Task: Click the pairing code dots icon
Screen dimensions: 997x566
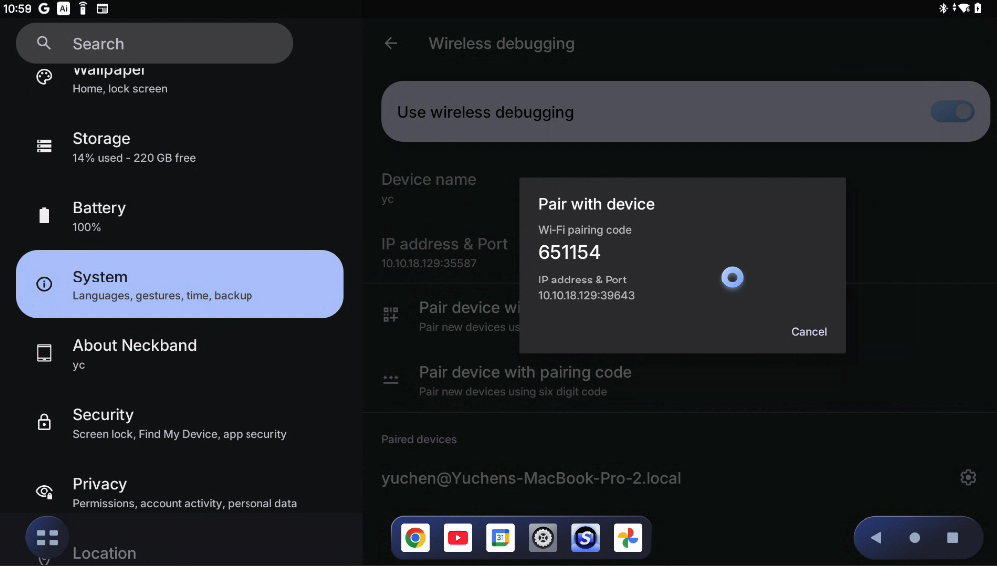Action: click(390, 380)
